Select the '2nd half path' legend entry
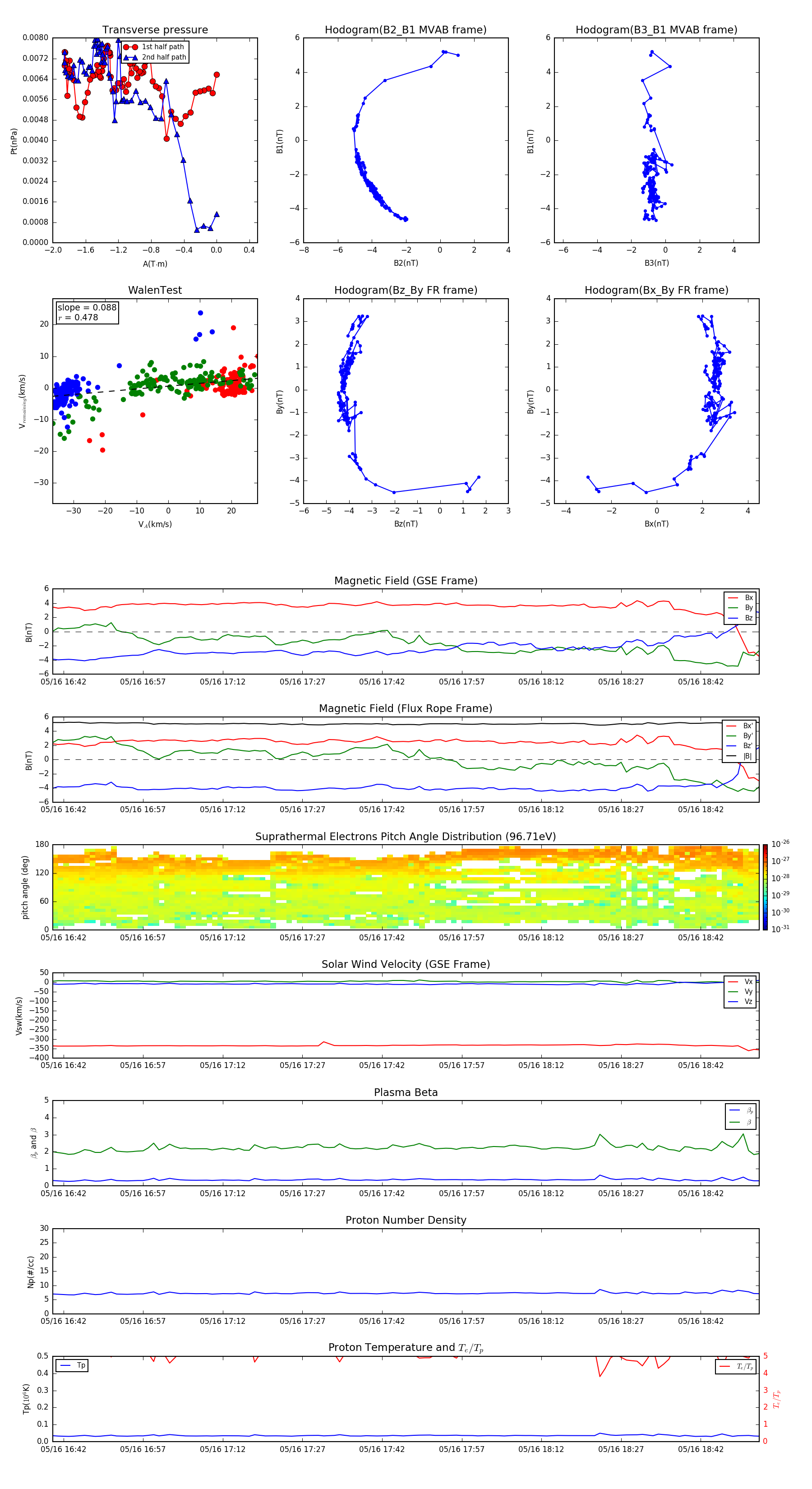 tap(155, 57)
